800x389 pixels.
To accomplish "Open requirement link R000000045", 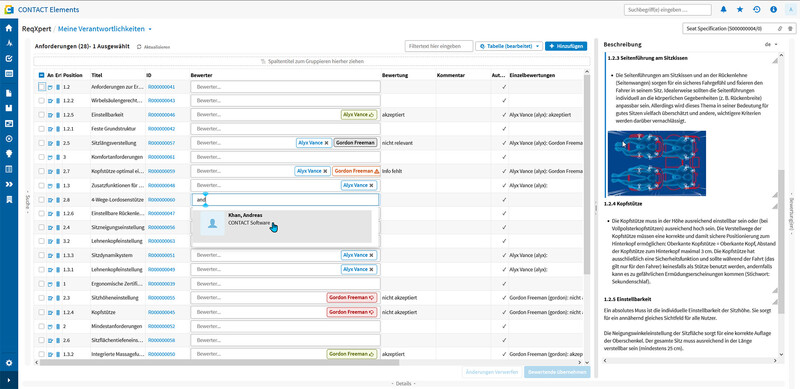I will coord(161,312).
